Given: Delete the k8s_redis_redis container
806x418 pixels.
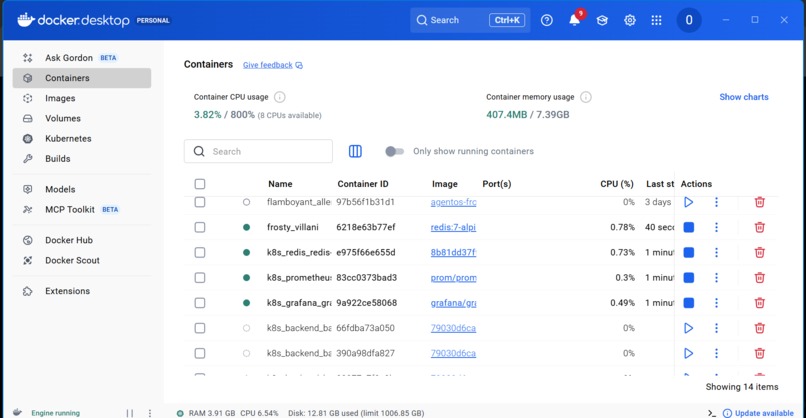Looking at the screenshot, I should click(x=759, y=252).
